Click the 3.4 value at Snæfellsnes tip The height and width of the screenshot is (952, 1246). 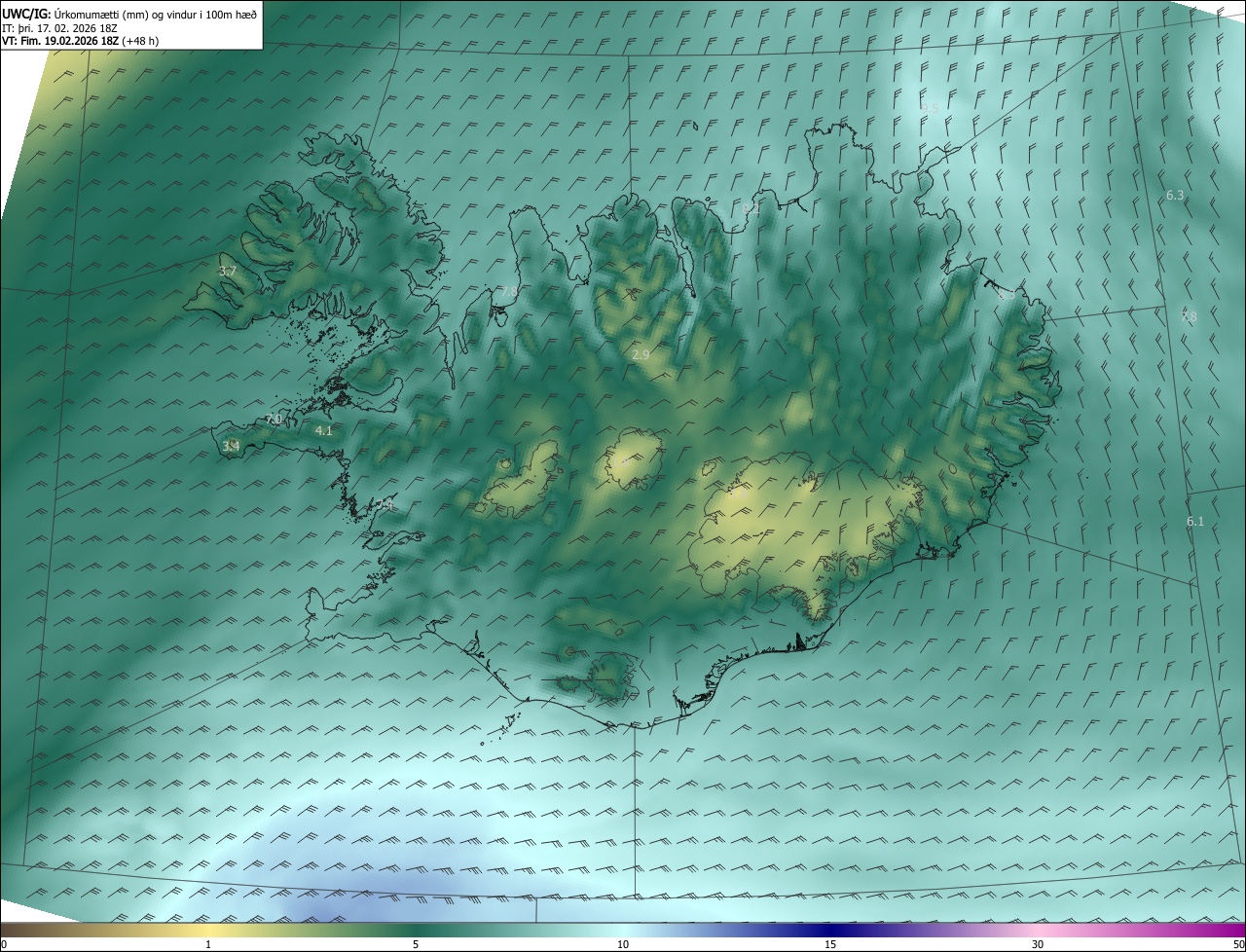(x=231, y=447)
